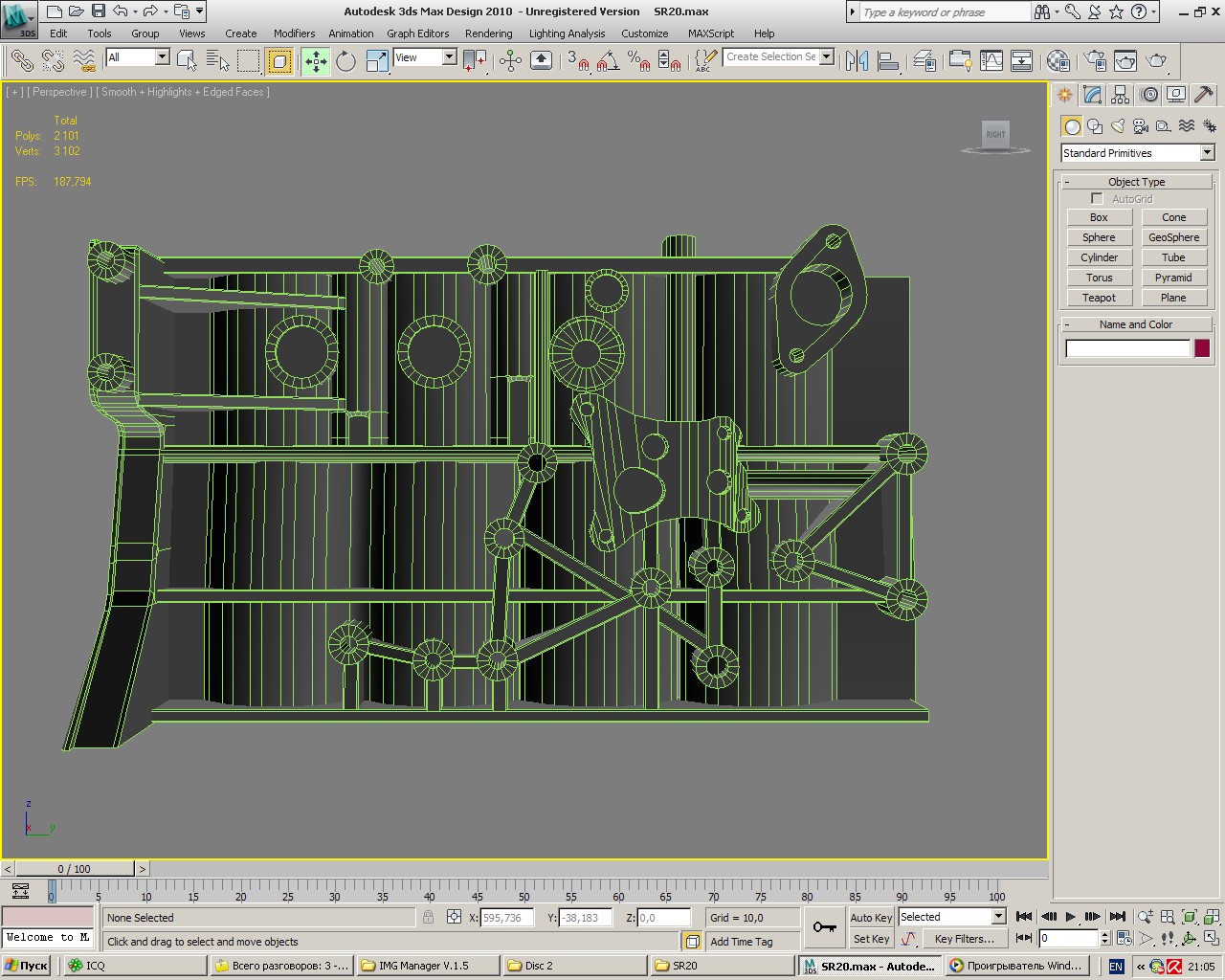The height and width of the screenshot is (980, 1225).
Task: Toggle Auto Key animation mode
Action: (x=870, y=917)
